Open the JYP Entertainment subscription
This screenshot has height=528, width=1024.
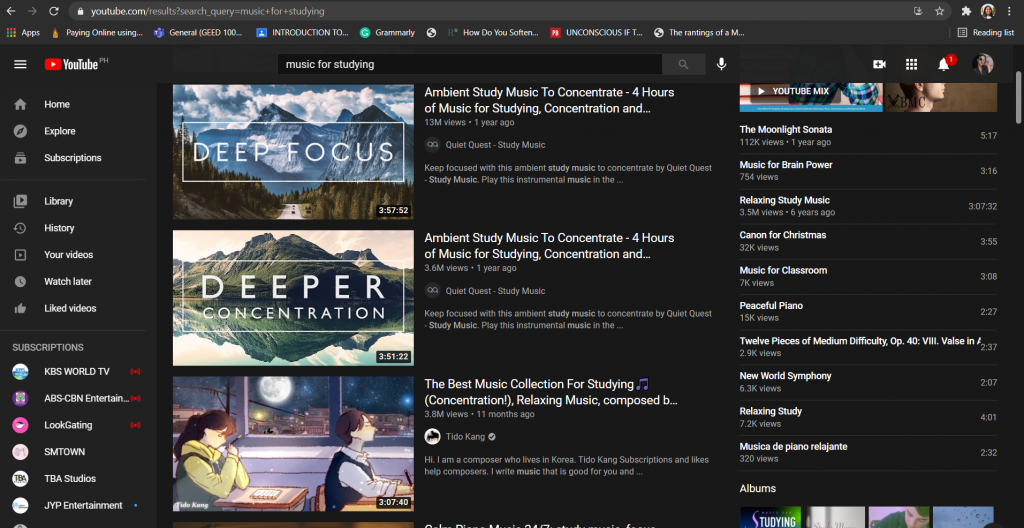pos(78,506)
